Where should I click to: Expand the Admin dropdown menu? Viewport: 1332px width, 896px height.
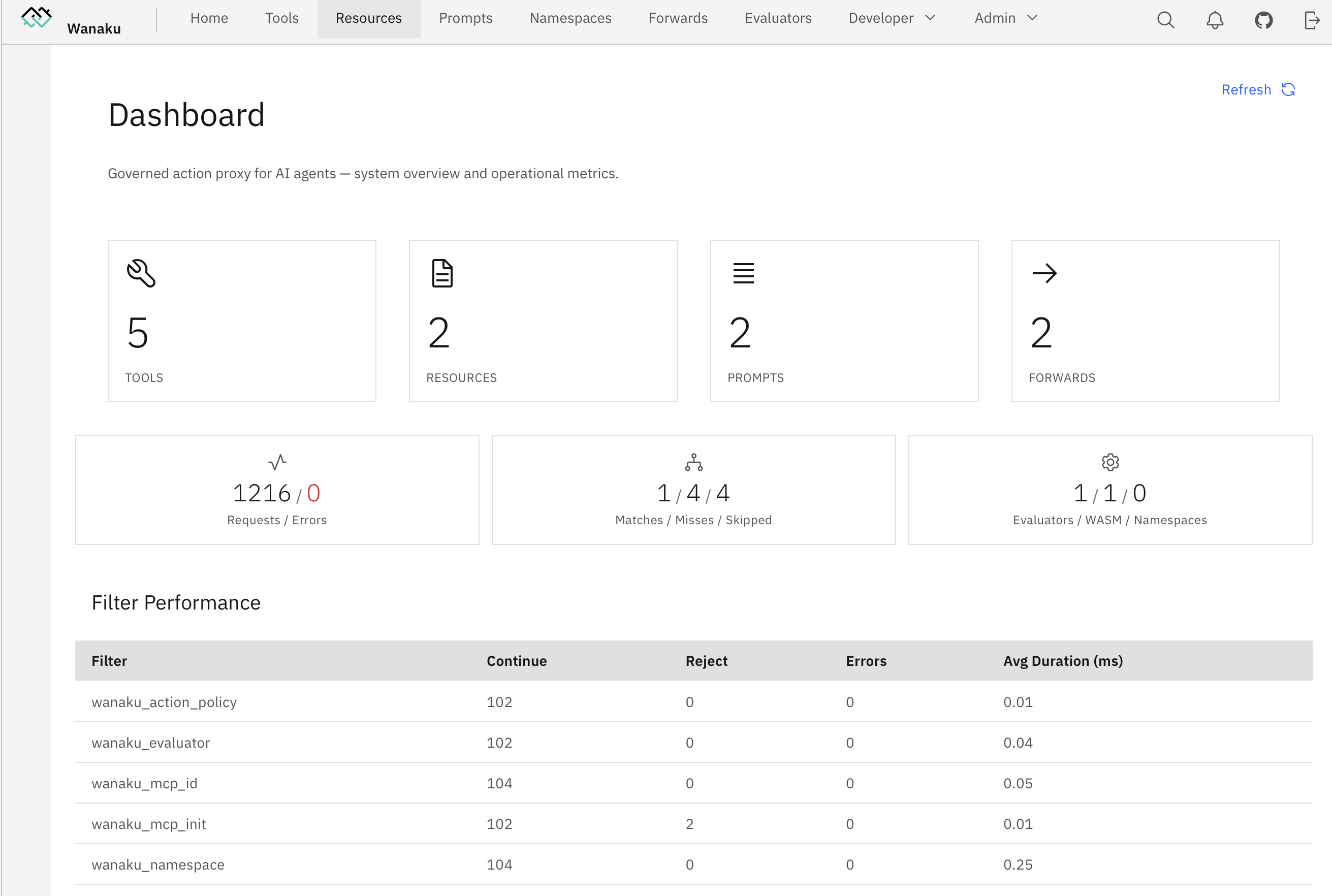[1006, 18]
